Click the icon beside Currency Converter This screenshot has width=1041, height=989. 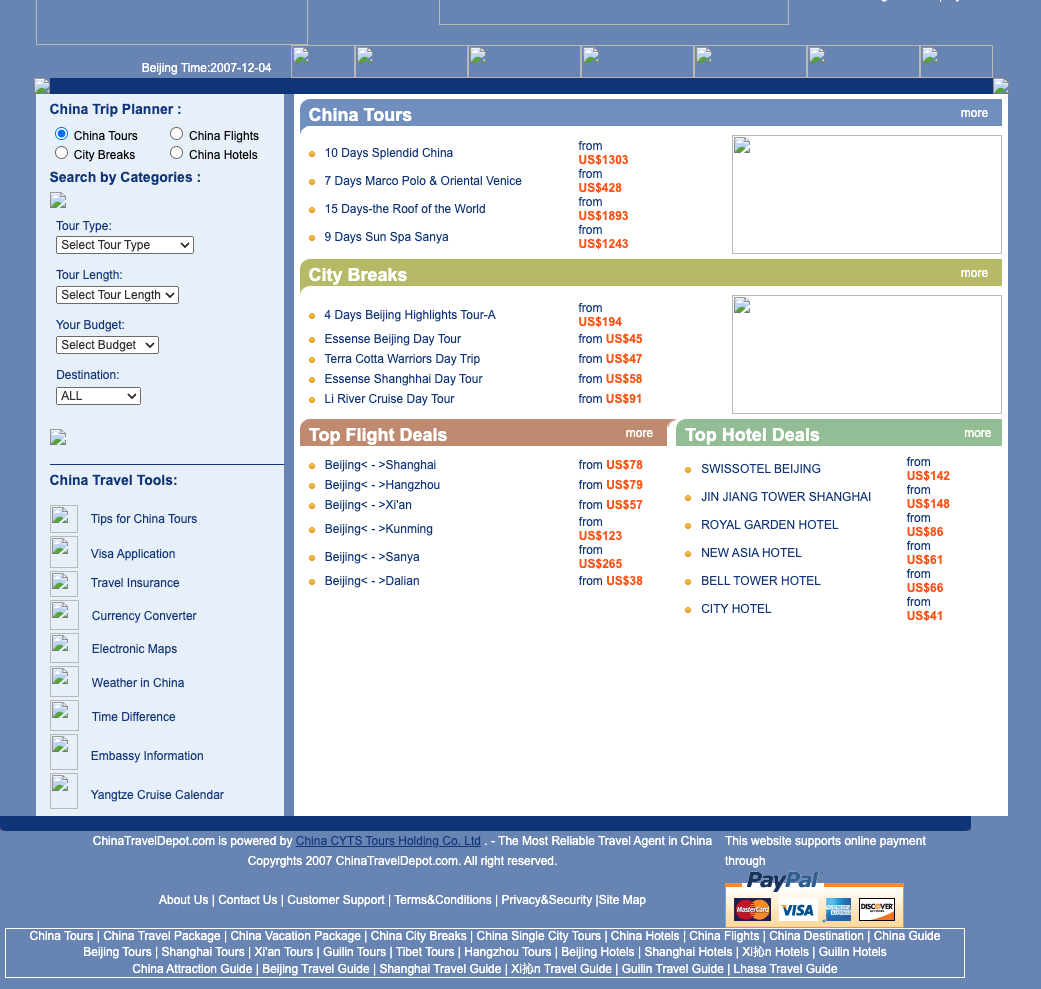(x=64, y=615)
